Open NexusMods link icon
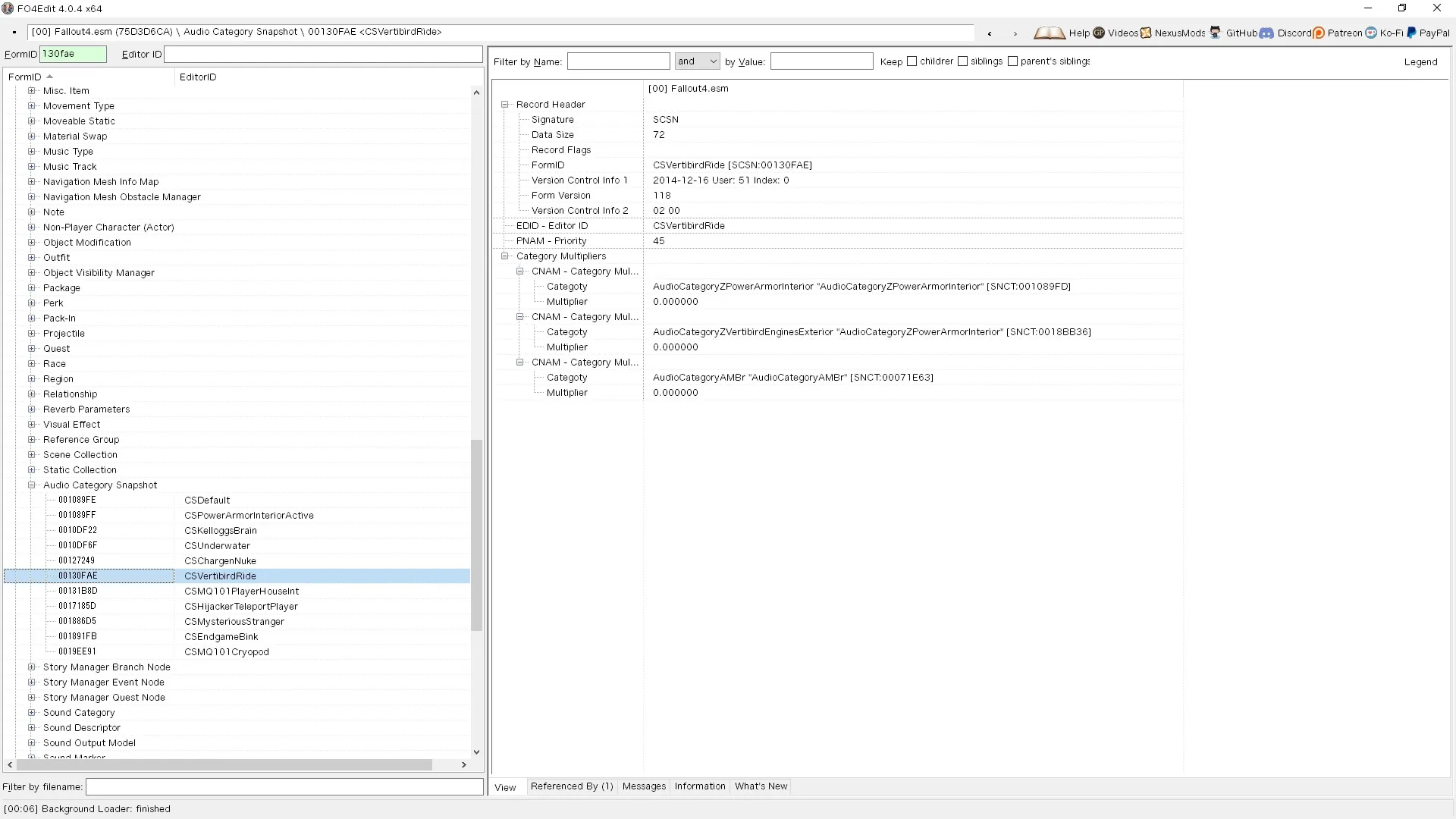1456x819 pixels. (x=1146, y=33)
